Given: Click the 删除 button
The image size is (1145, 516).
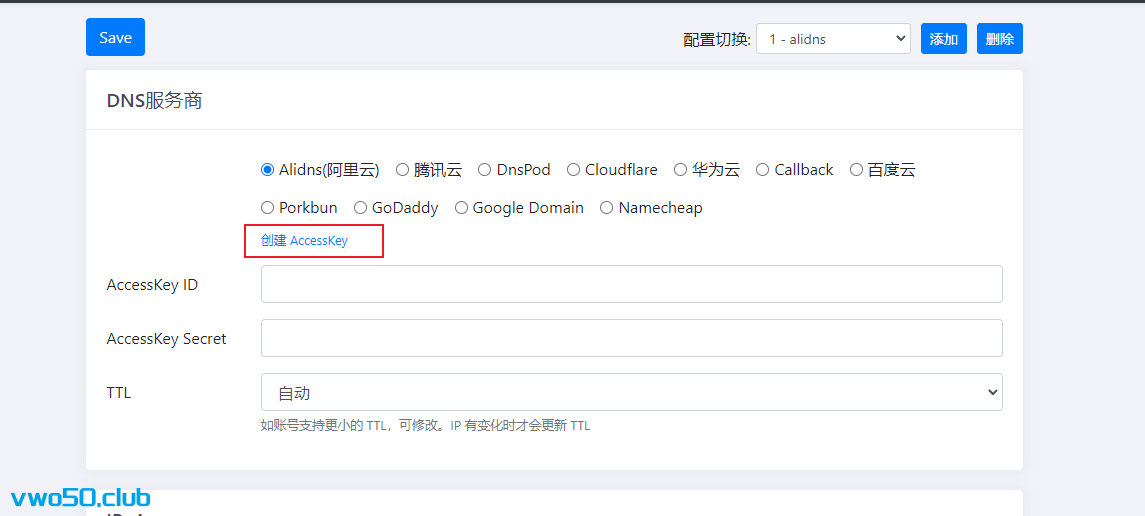Looking at the screenshot, I should [1000, 39].
